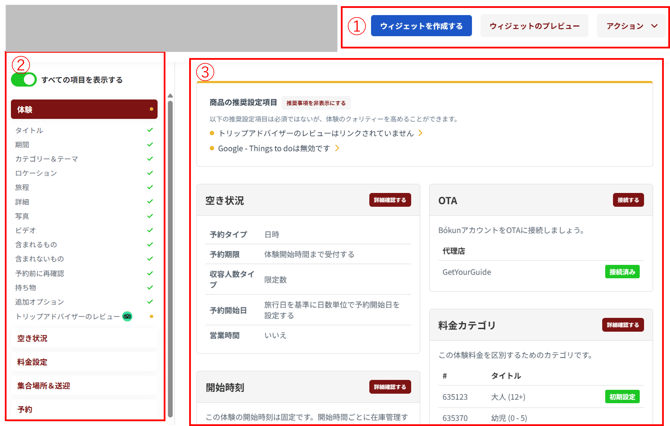Click the green checkmark next to 写真
The height and width of the screenshot is (426, 670).
150,216
